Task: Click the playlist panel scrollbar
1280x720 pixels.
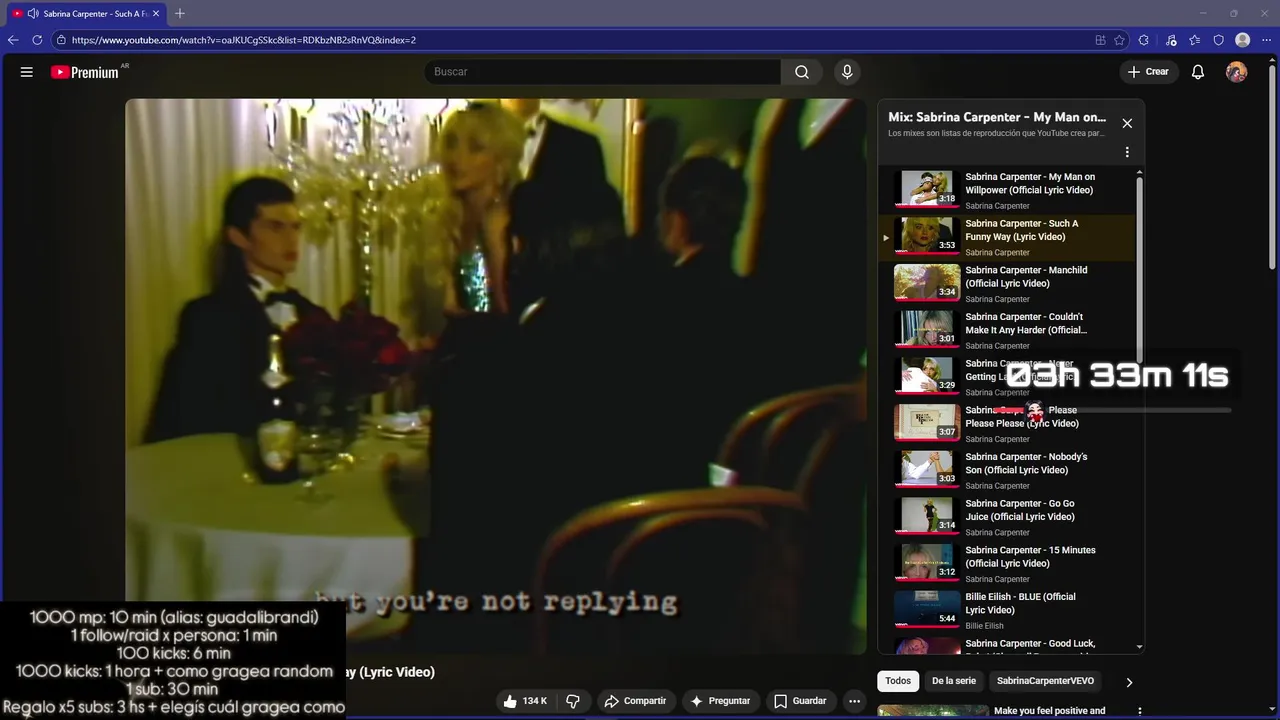Action: 1139,270
